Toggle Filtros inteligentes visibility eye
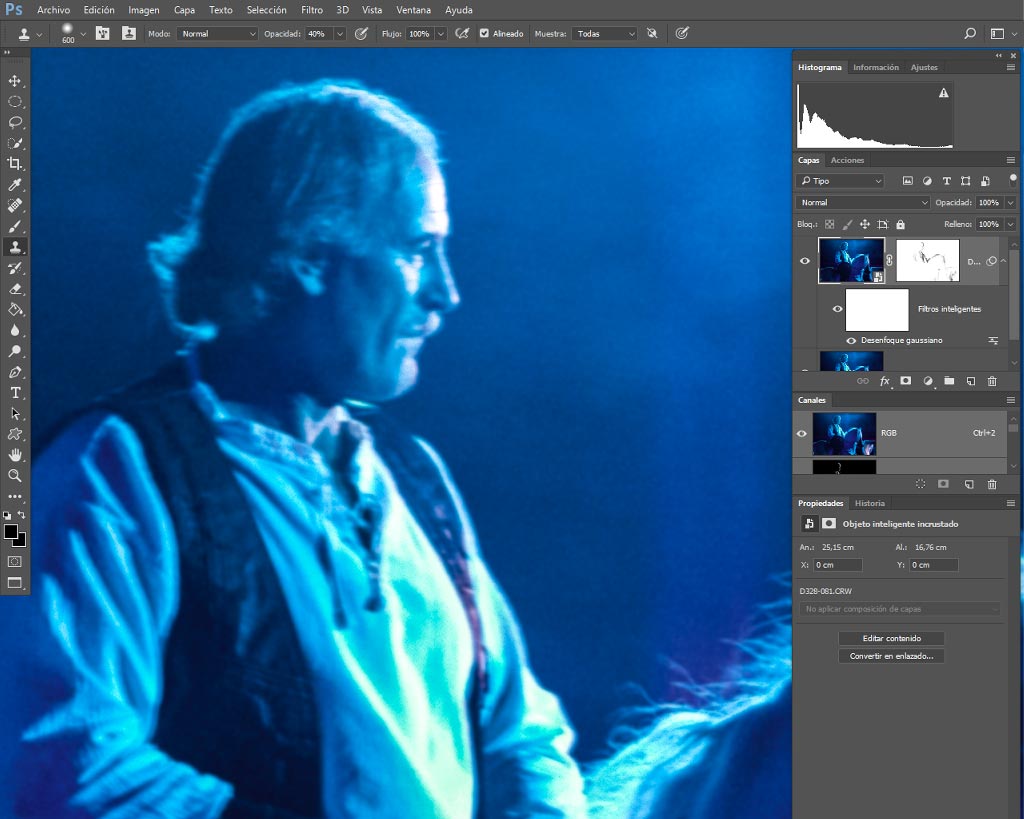Screen dimensions: 1024x819 tap(837, 309)
